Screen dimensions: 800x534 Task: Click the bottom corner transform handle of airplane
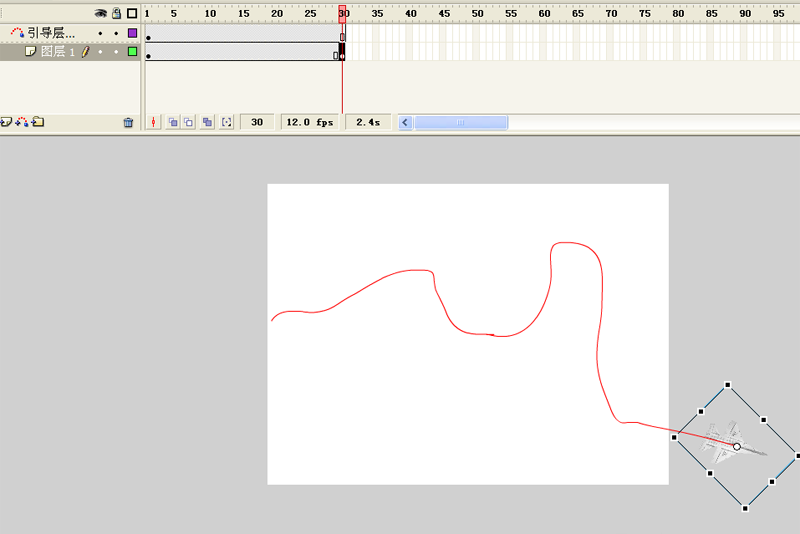(x=745, y=508)
